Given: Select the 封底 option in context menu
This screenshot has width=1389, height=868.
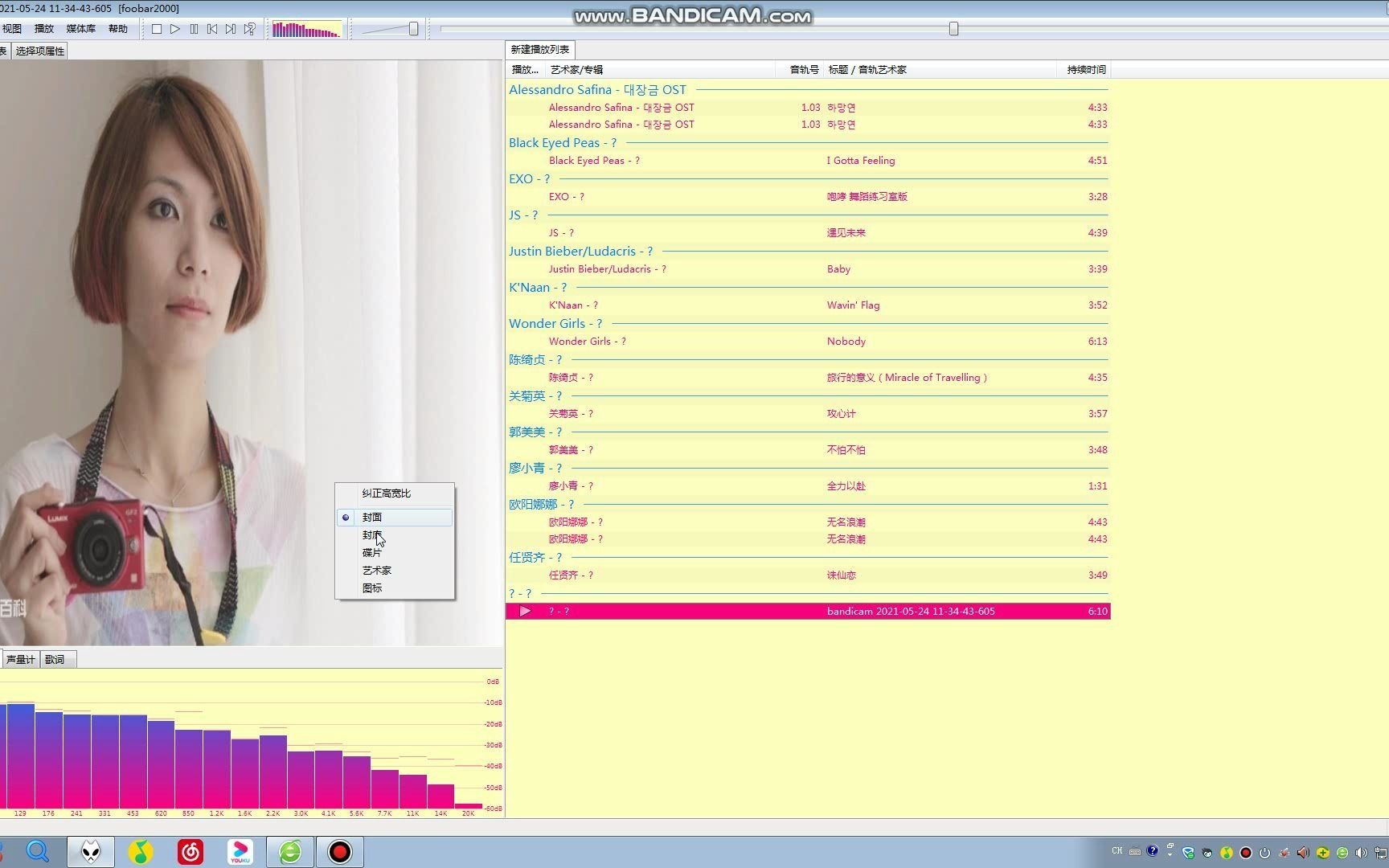Looking at the screenshot, I should click(394, 535).
